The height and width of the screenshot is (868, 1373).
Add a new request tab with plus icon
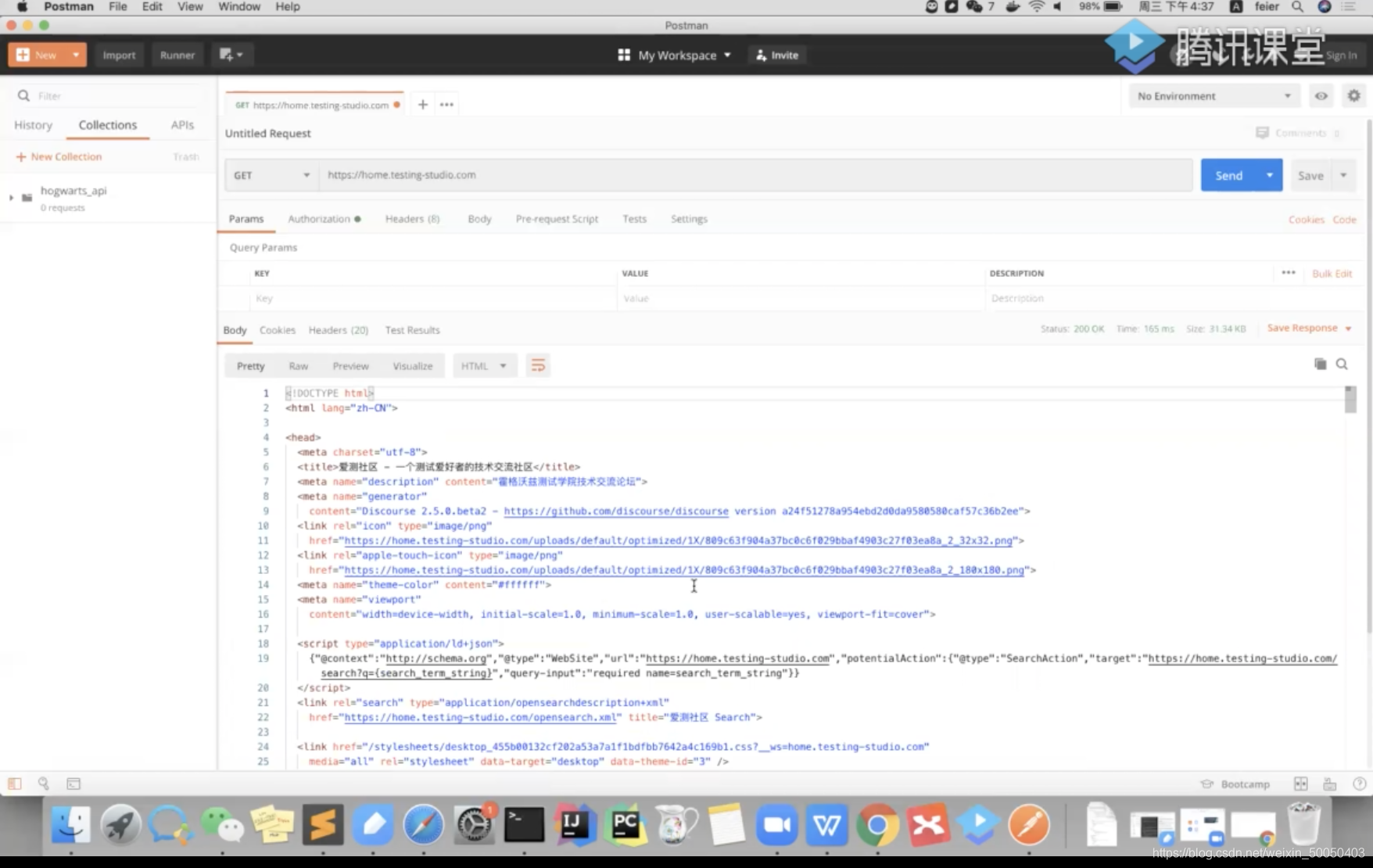[422, 104]
